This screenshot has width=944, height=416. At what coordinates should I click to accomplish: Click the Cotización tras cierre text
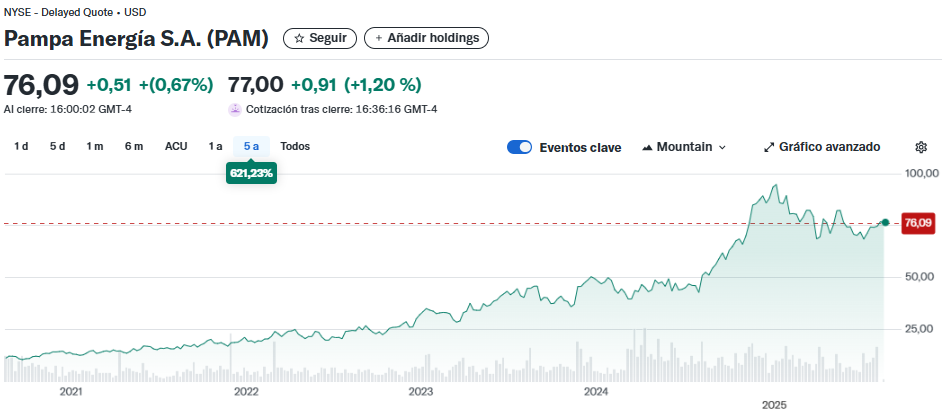point(341,110)
